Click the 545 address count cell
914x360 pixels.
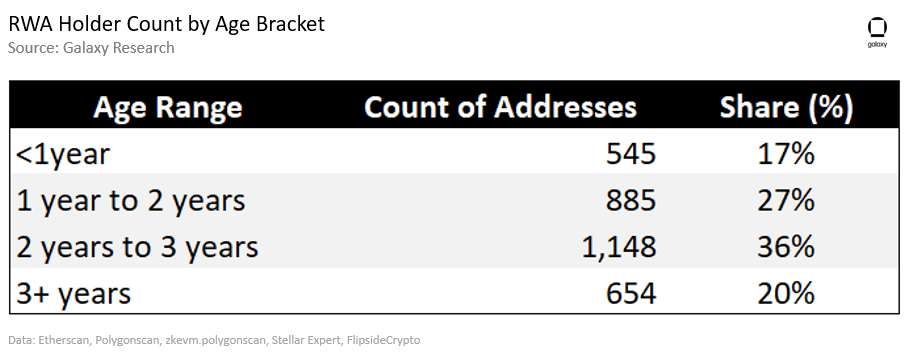pyautogui.click(x=631, y=155)
